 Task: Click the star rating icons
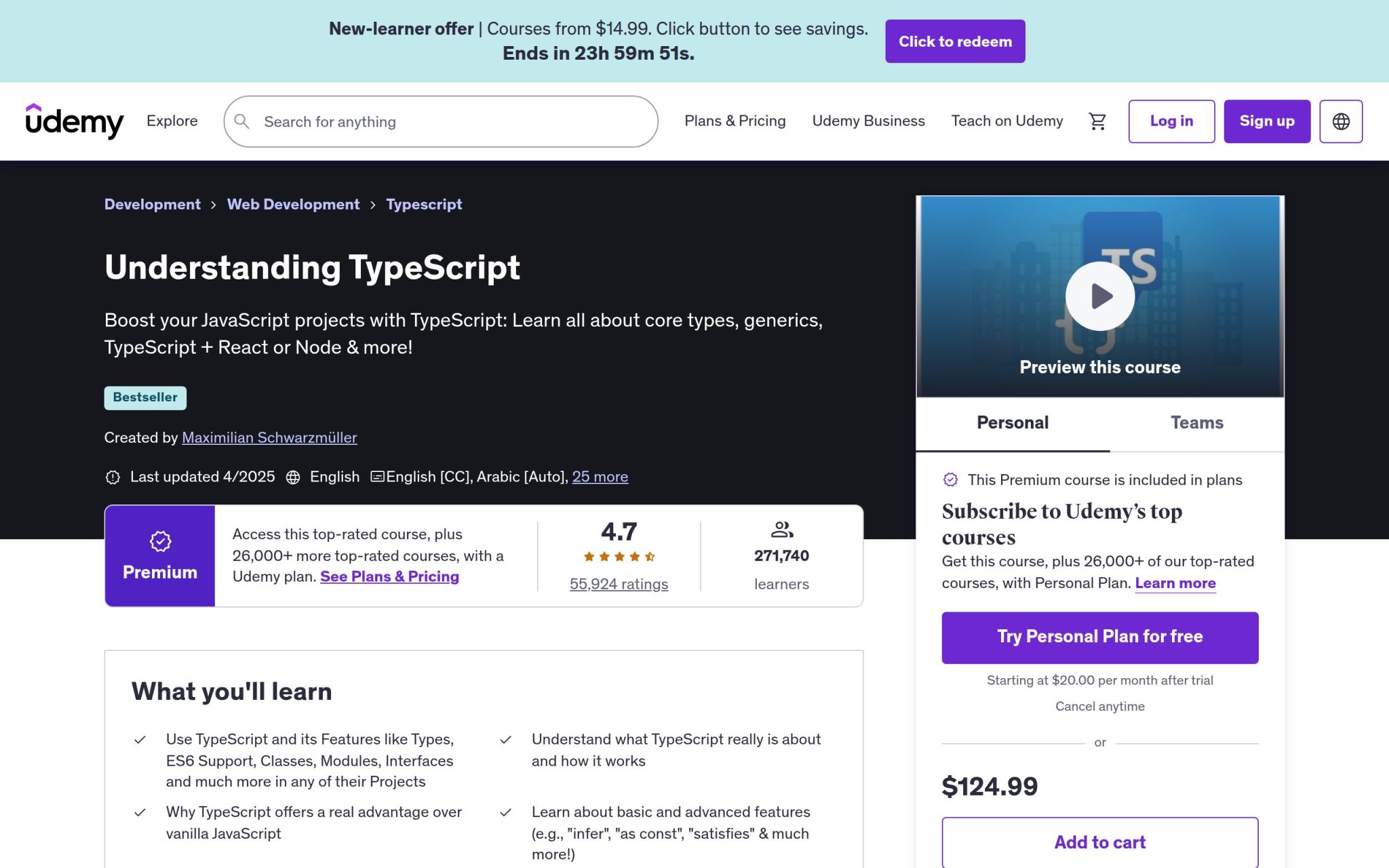619,557
